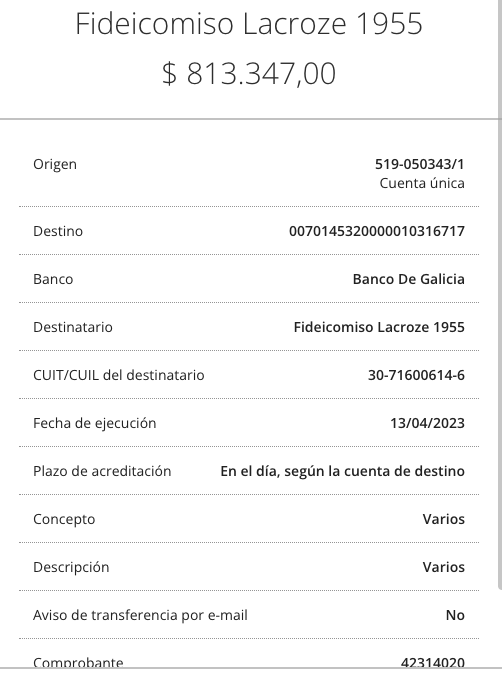Click the Descripción value Varios
Viewport: 502px width, 678px height.
point(444,567)
